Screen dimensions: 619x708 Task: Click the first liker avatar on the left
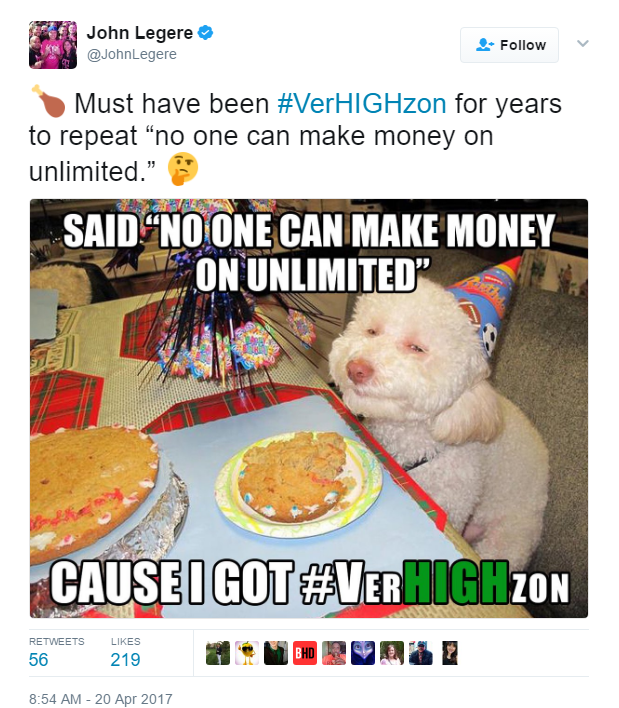click(x=218, y=653)
